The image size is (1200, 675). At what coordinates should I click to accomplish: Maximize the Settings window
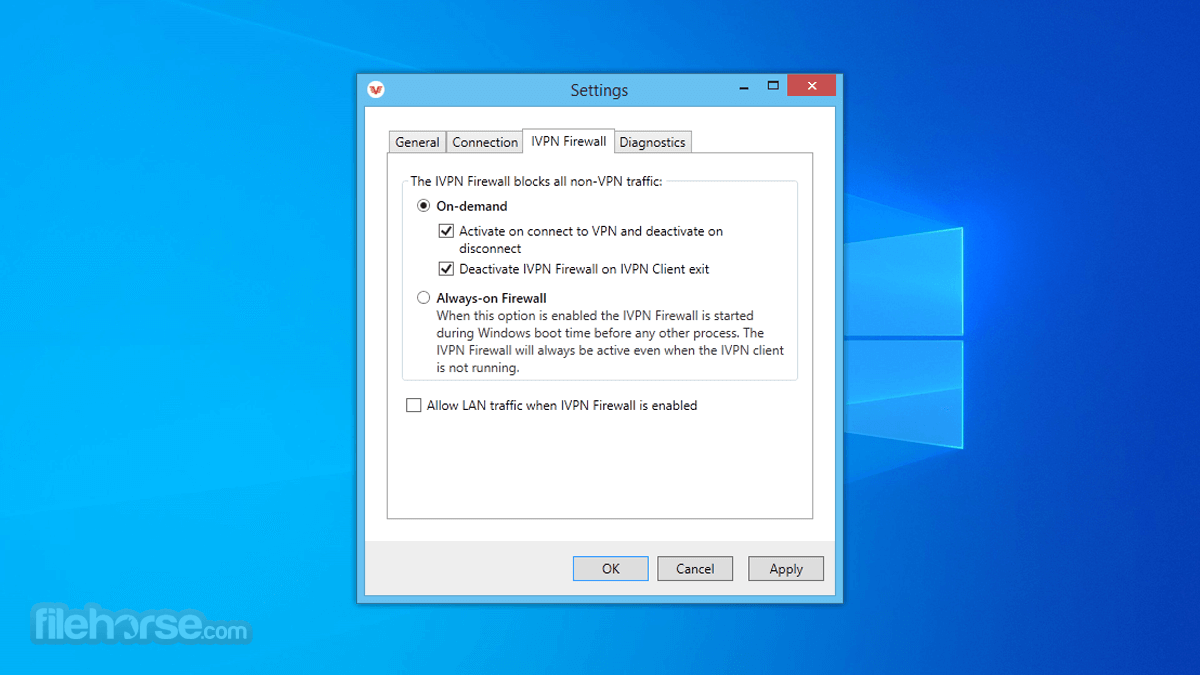coord(773,86)
